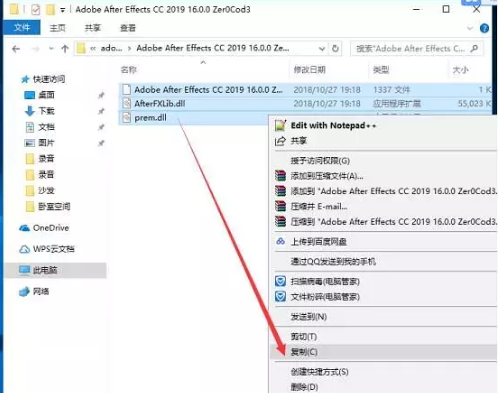Switch to the 共享 ribbon tab
This screenshot has height=393, width=499.
click(x=92, y=28)
